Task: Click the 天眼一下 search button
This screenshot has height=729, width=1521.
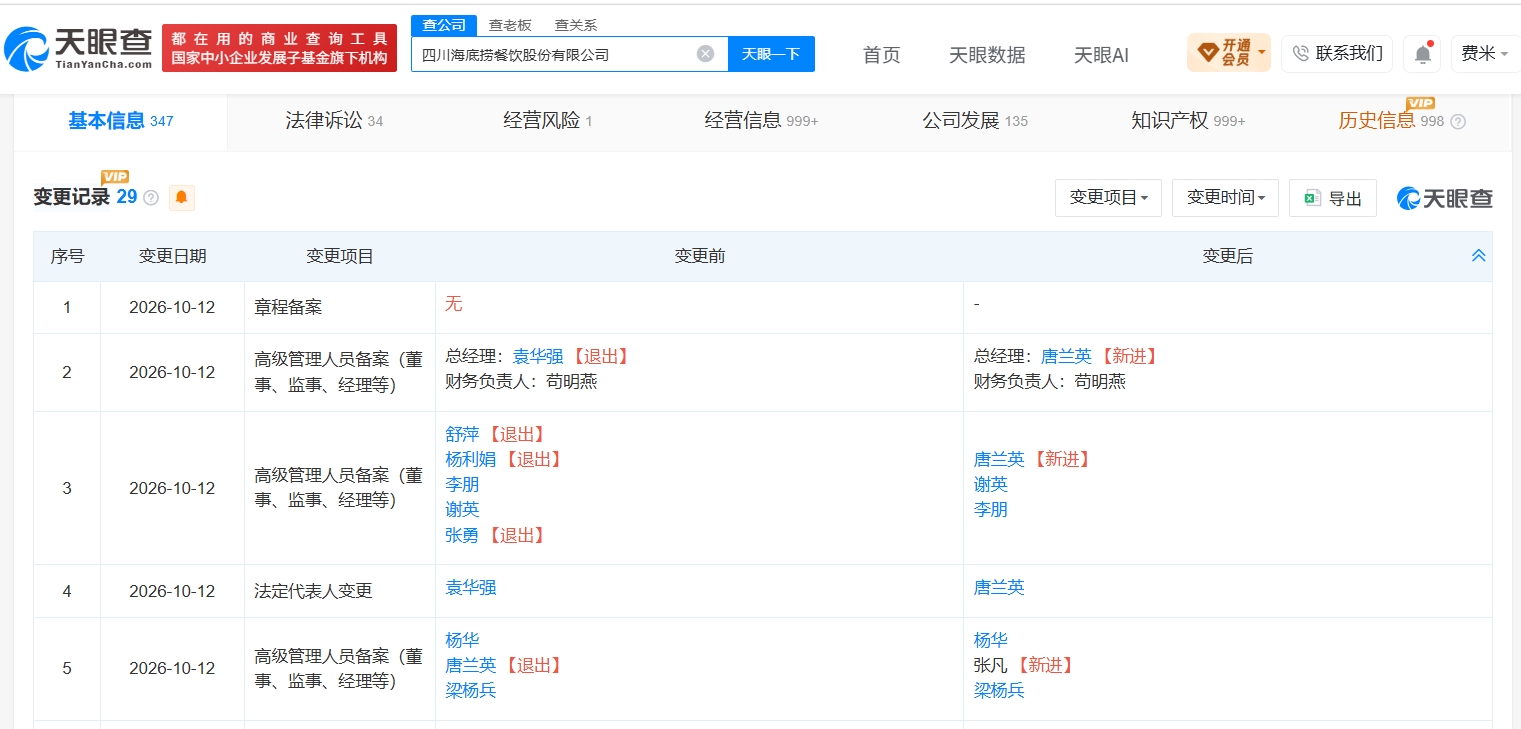Action: pos(771,54)
